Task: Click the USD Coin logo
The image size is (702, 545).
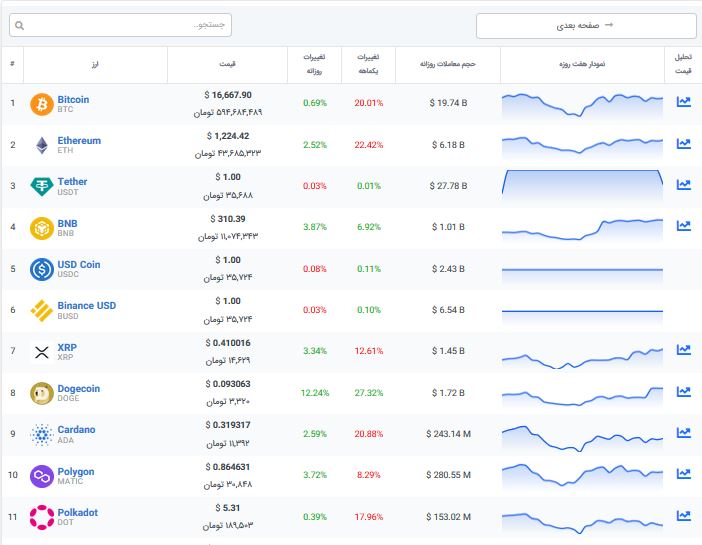Action: click(x=42, y=269)
